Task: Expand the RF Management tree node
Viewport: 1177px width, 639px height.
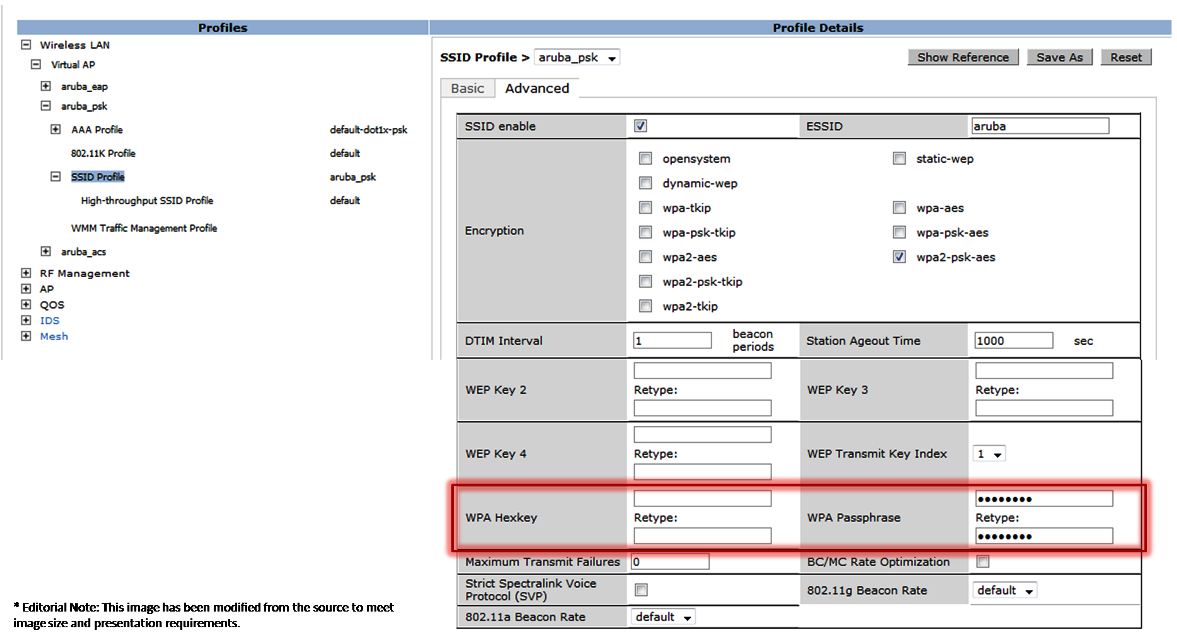Action: coord(26,273)
